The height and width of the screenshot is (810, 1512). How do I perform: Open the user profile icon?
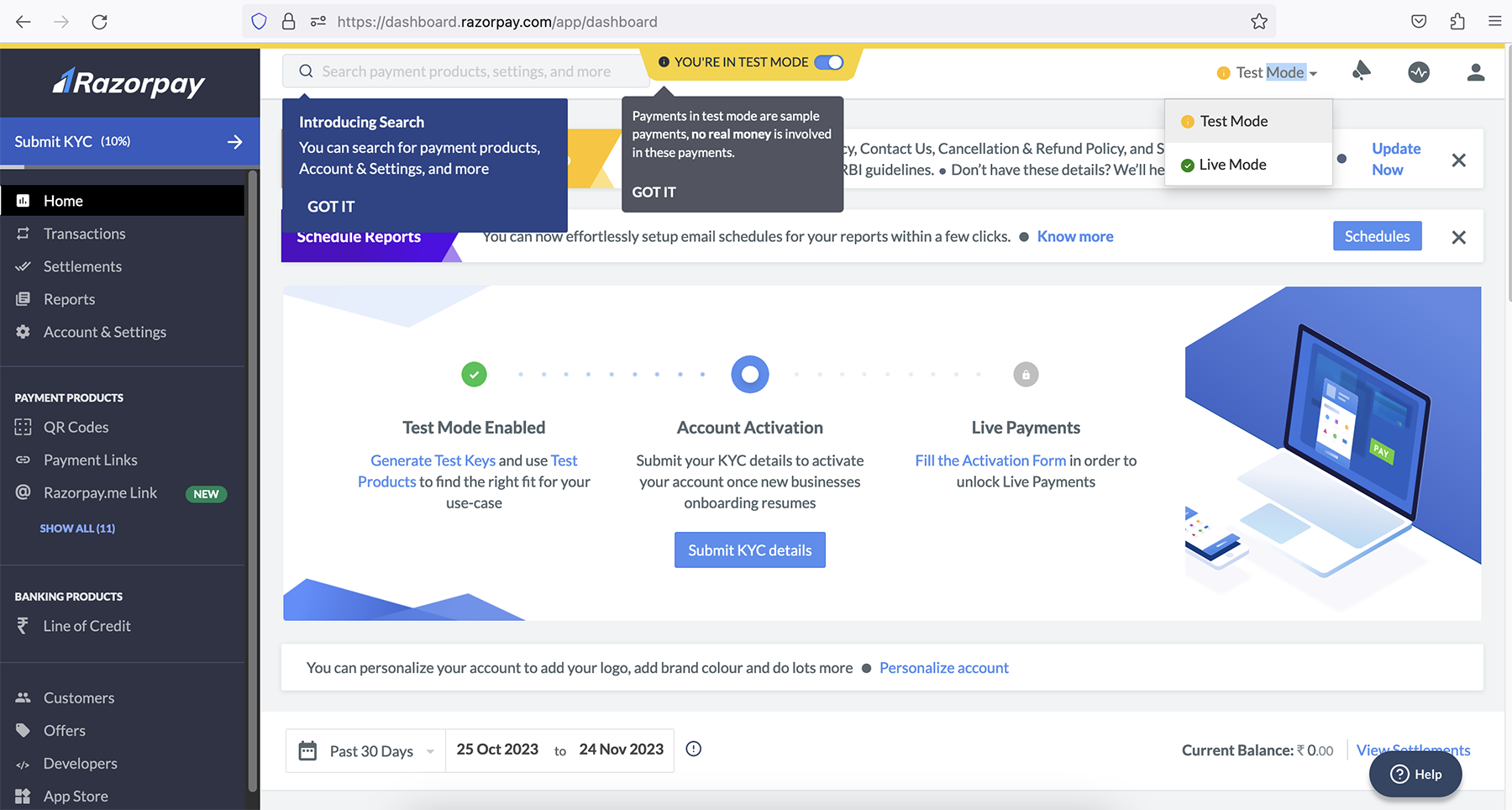tap(1476, 72)
